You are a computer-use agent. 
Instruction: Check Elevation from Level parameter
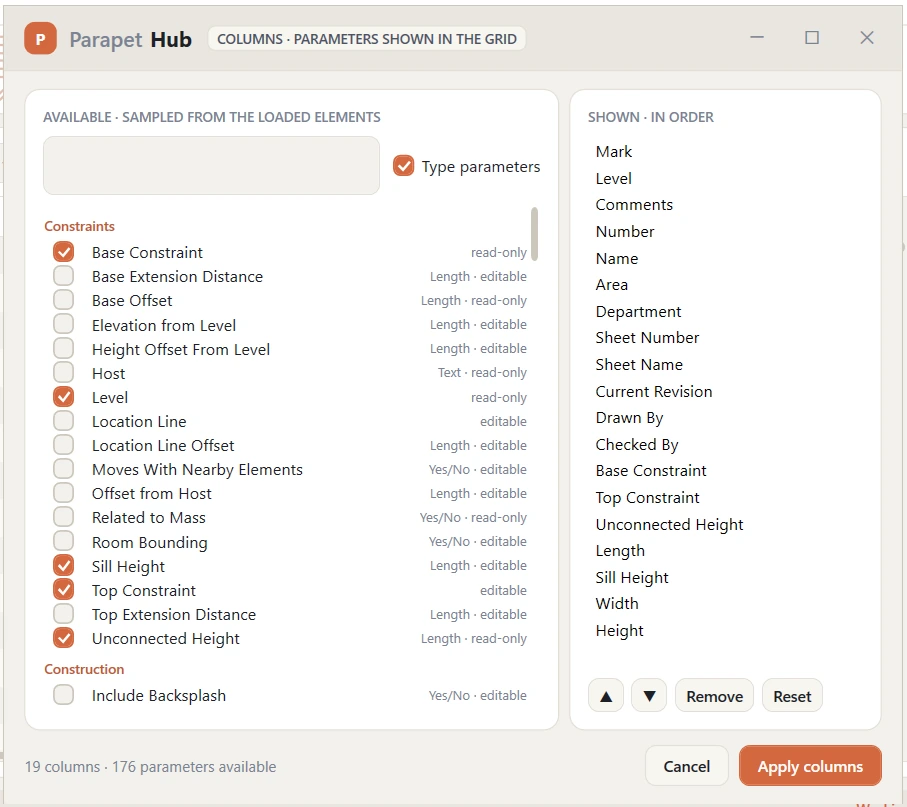(x=64, y=324)
